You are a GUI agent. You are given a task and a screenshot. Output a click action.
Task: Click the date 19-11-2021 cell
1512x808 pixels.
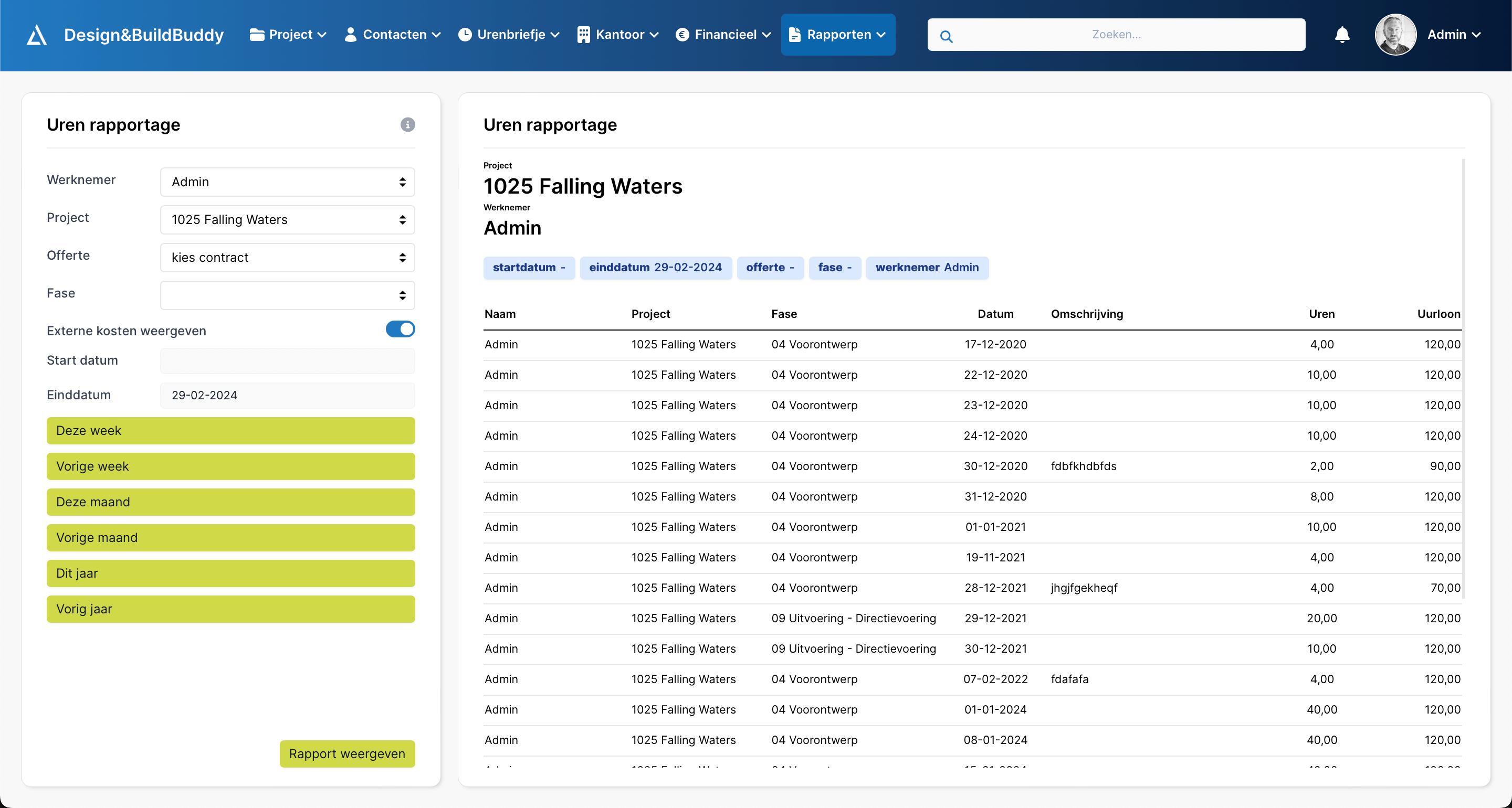click(995, 557)
